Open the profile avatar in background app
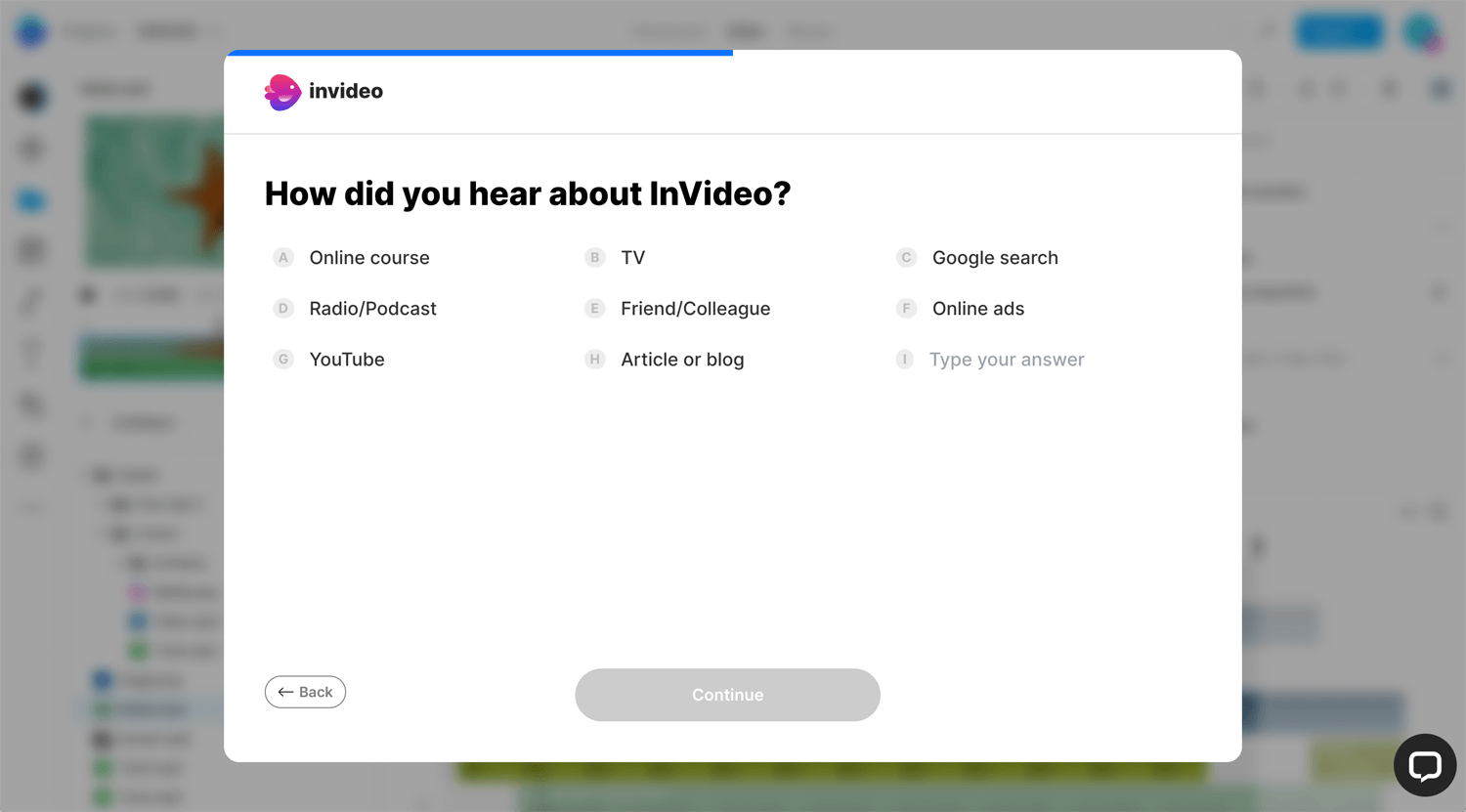Image resolution: width=1466 pixels, height=812 pixels. coord(1421,32)
